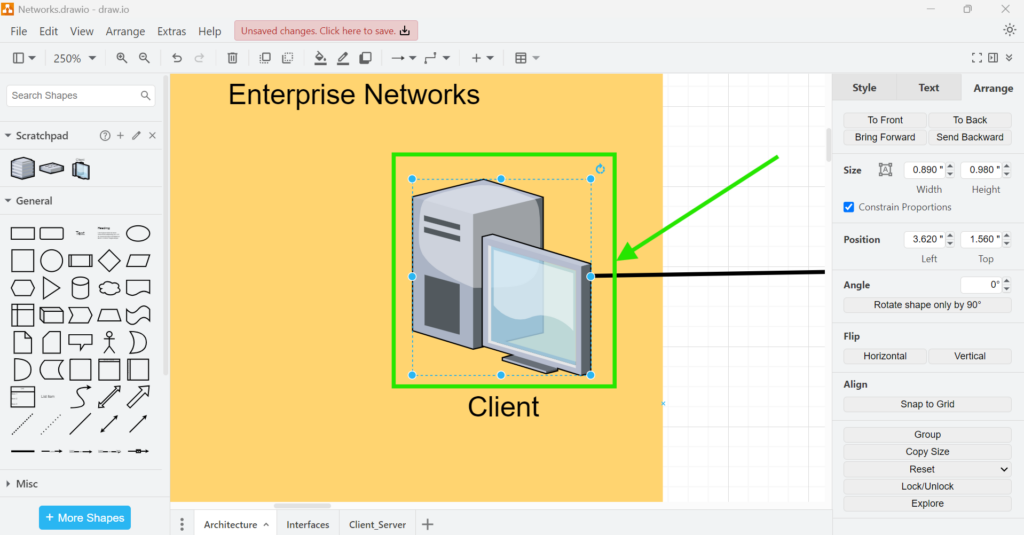Open the Edit menu
This screenshot has width=1024, height=535.
[x=48, y=31]
